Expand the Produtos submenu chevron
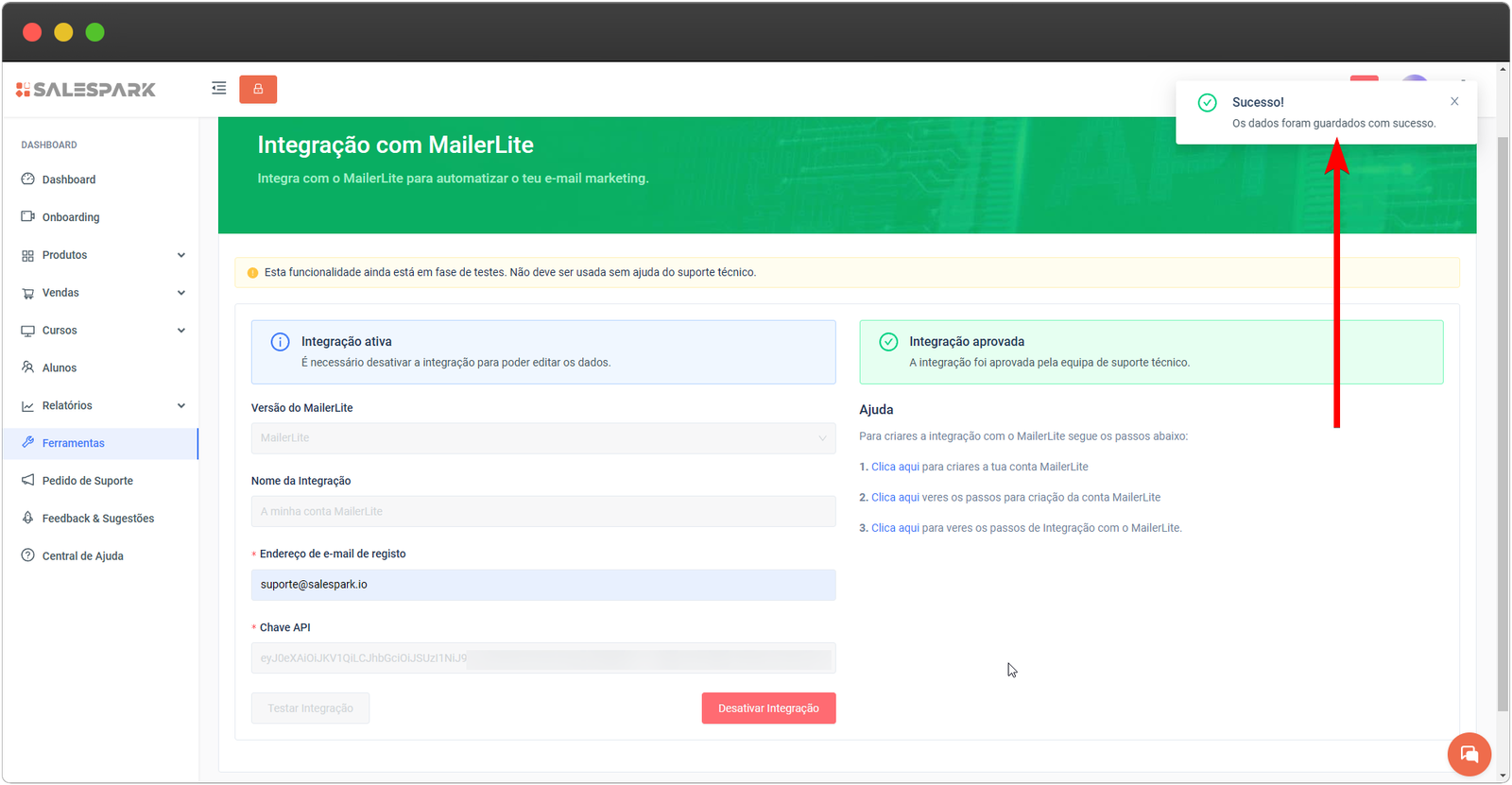 (181, 255)
